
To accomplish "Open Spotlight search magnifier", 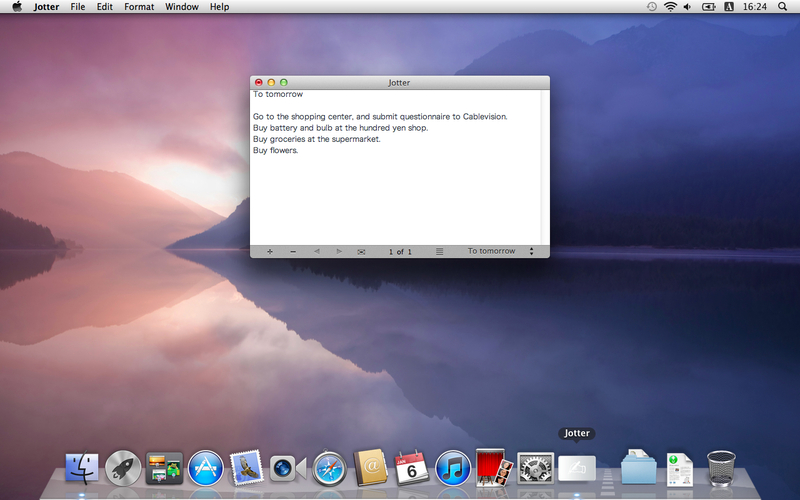I will coord(782,7).
